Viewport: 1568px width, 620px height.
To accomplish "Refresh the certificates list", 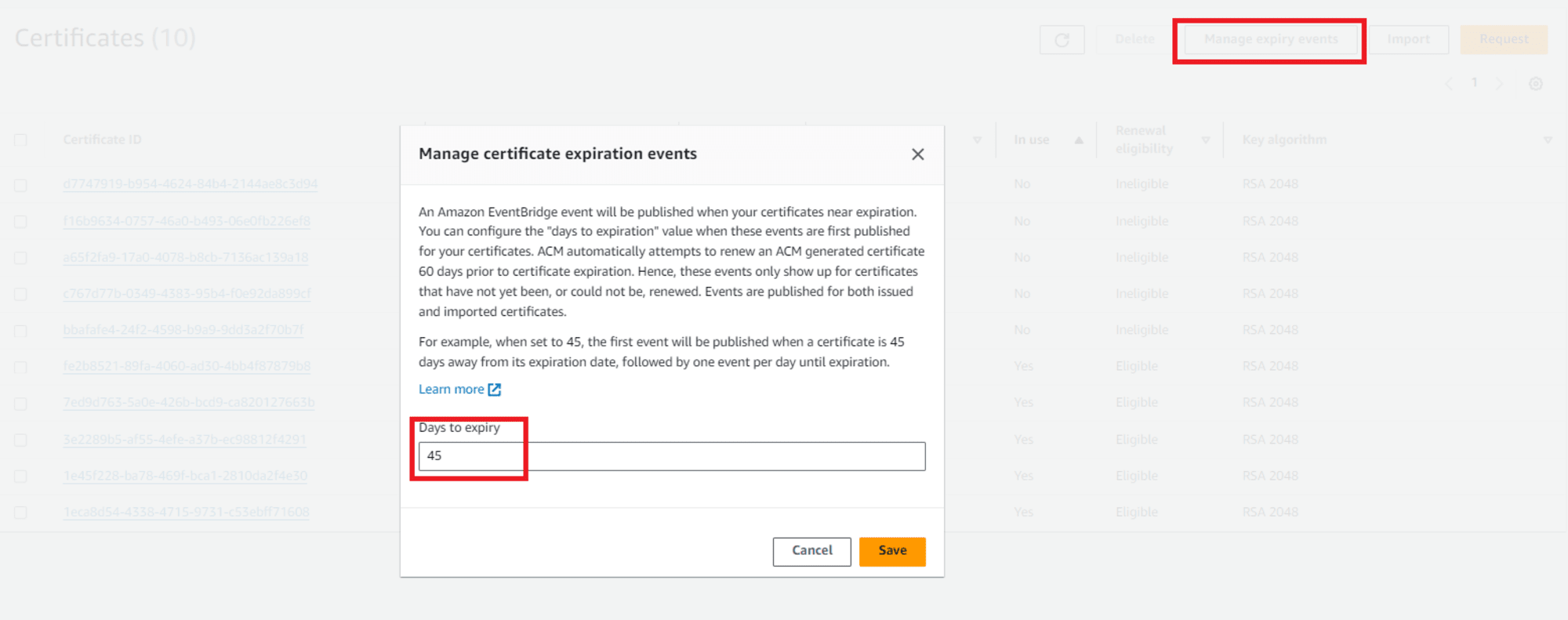I will pyautogui.click(x=1062, y=40).
